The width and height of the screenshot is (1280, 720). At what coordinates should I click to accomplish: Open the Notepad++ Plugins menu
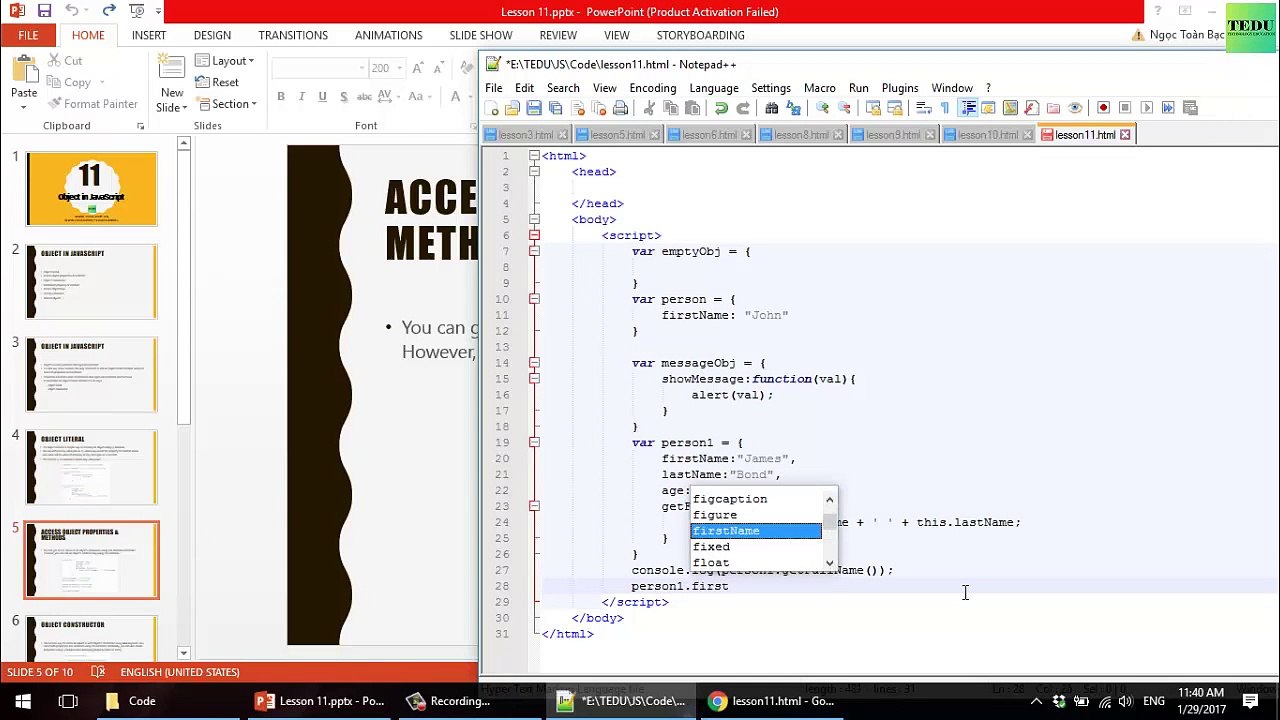[900, 88]
